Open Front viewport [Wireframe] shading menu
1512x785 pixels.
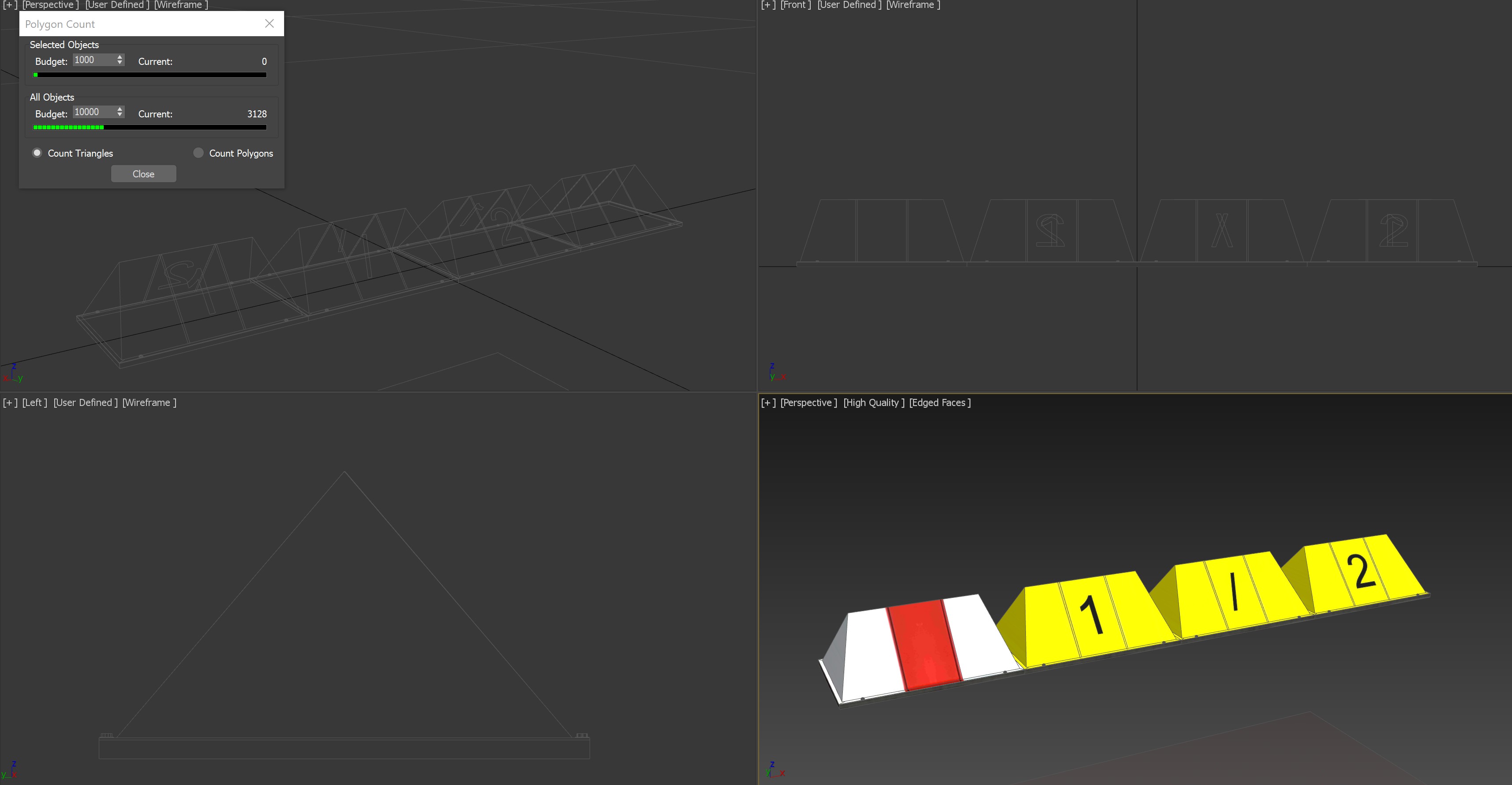(913, 5)
